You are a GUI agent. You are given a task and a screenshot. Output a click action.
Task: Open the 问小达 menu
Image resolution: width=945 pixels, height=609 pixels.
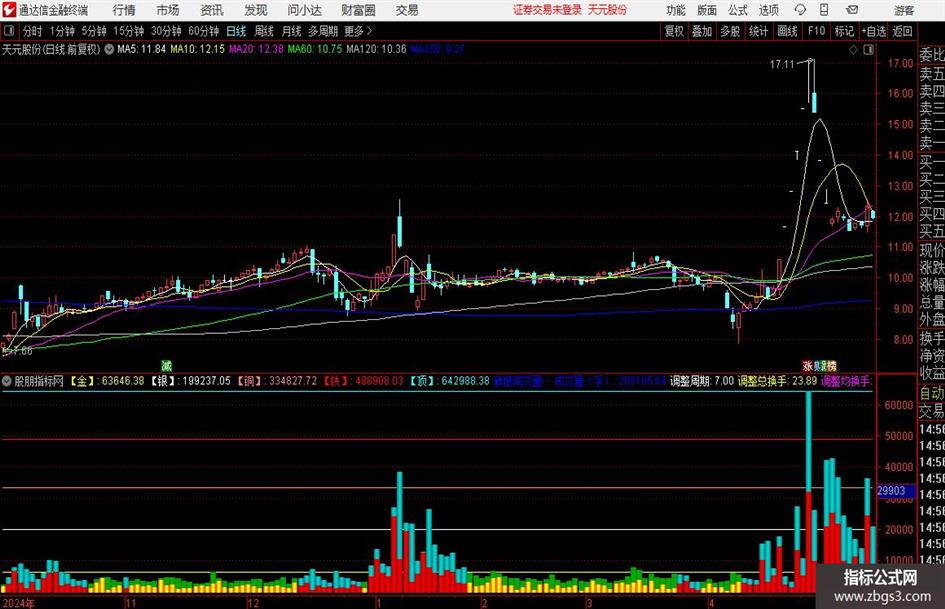tap(304, 10)
